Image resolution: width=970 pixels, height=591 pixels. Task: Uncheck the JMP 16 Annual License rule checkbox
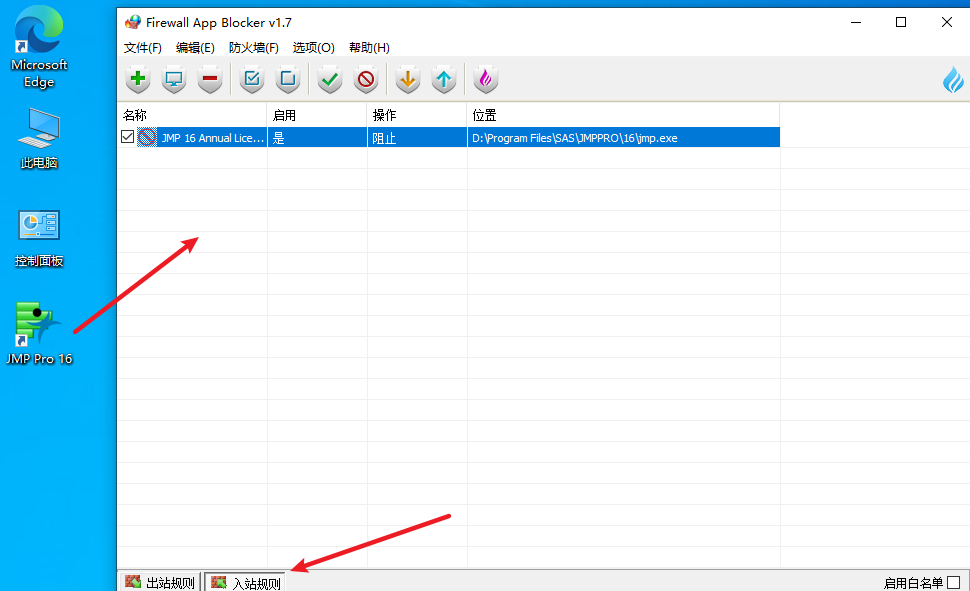pos(128,137)
